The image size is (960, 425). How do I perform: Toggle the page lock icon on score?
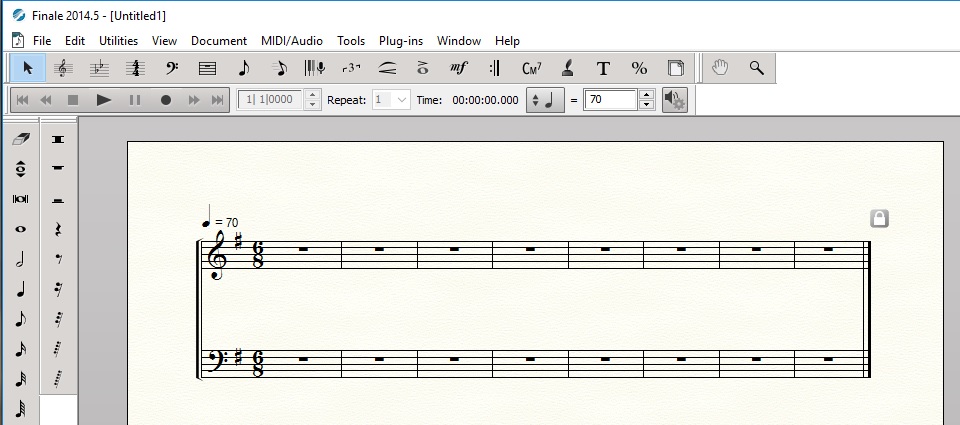879,218
